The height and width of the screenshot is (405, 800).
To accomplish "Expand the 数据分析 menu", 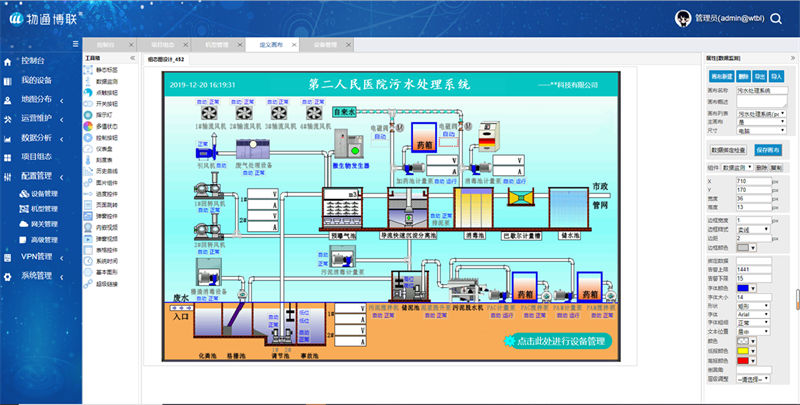I will pyautogui.click(x=38, y=137).
